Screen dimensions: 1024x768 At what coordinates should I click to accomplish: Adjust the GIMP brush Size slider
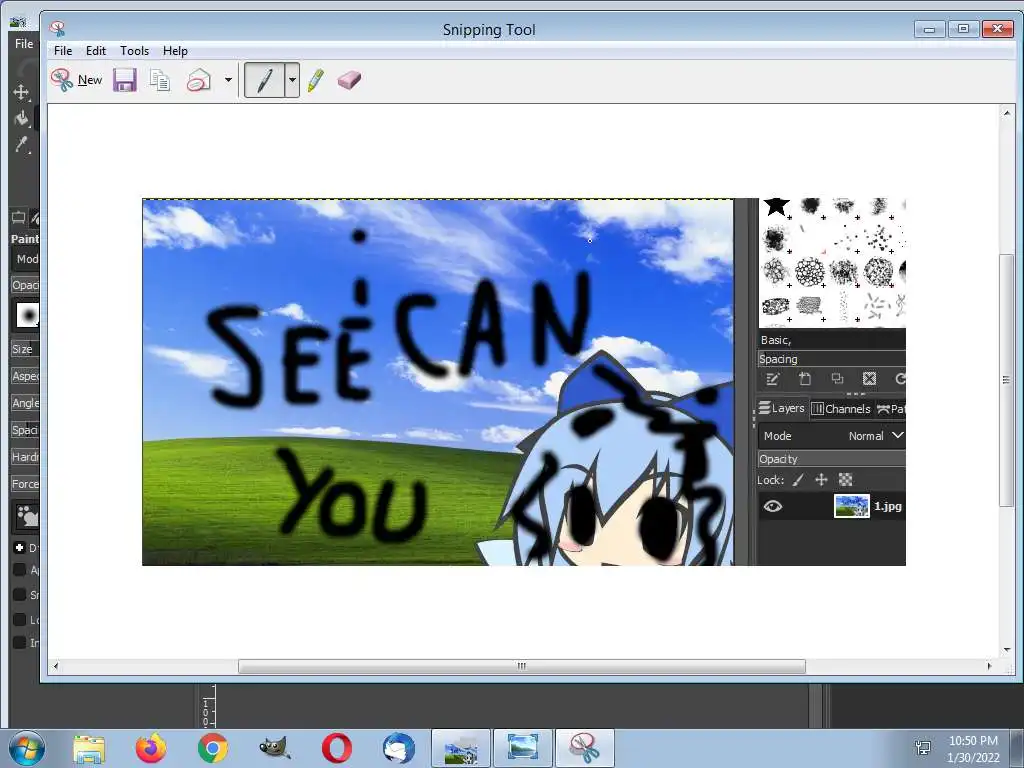pyautogui.click(x=25, y=349)
